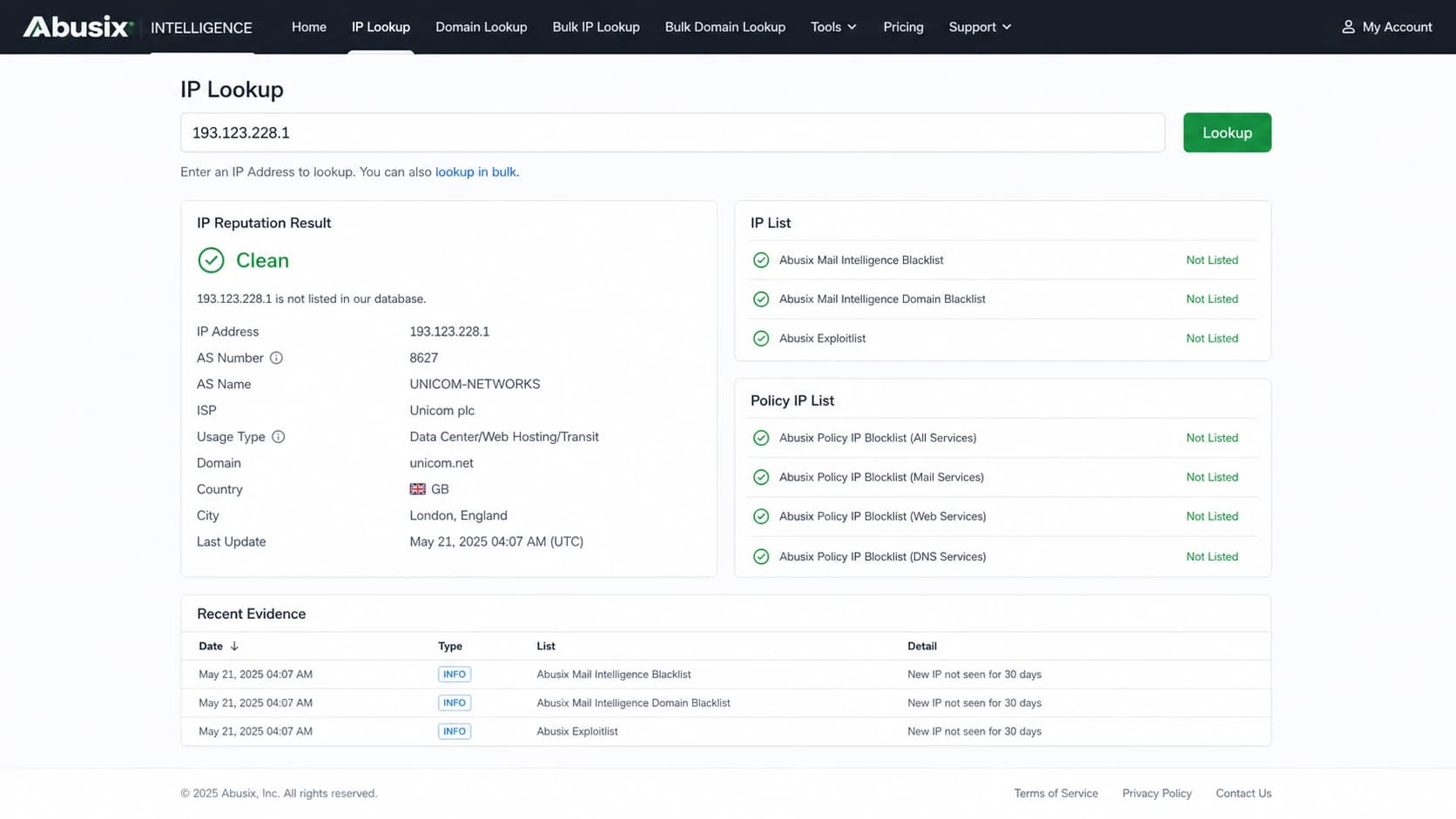Viewport: 1456px width, 819px height.
Task: Expand the Tools dropdown menu
Action: pos(833,27)
